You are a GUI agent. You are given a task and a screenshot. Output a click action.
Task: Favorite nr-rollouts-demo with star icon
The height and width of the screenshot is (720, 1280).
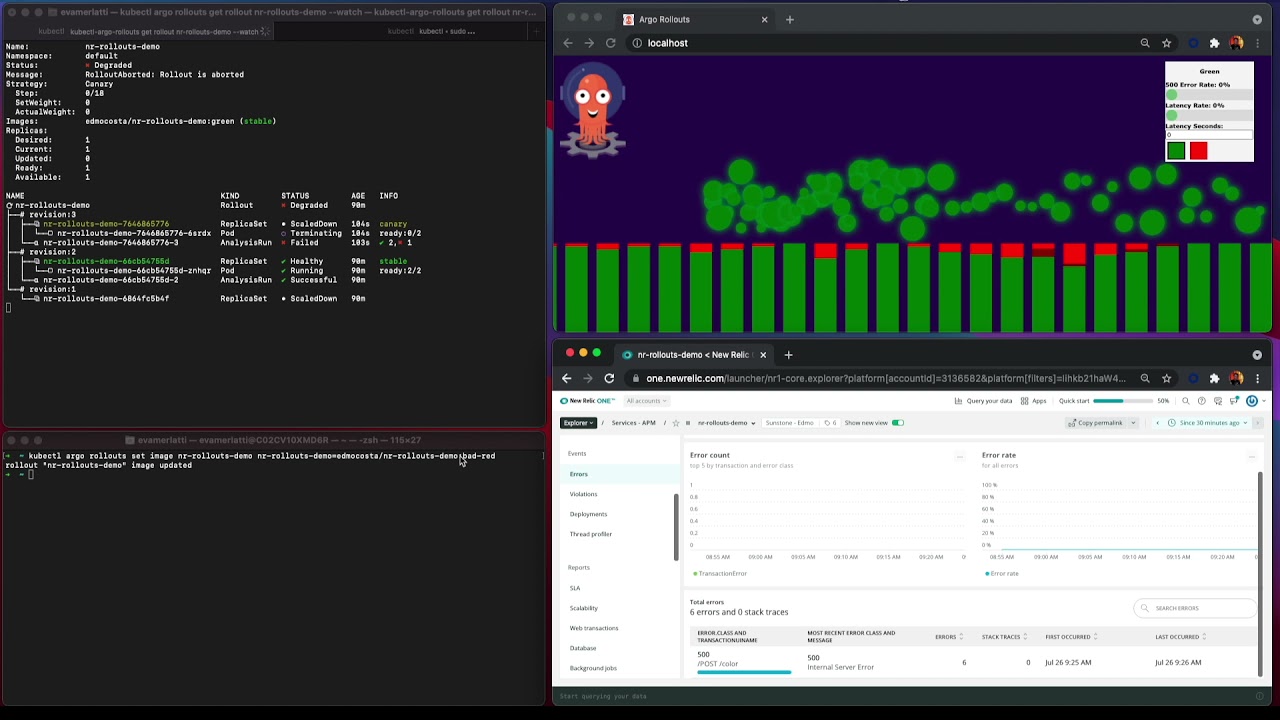coord(676,423)
